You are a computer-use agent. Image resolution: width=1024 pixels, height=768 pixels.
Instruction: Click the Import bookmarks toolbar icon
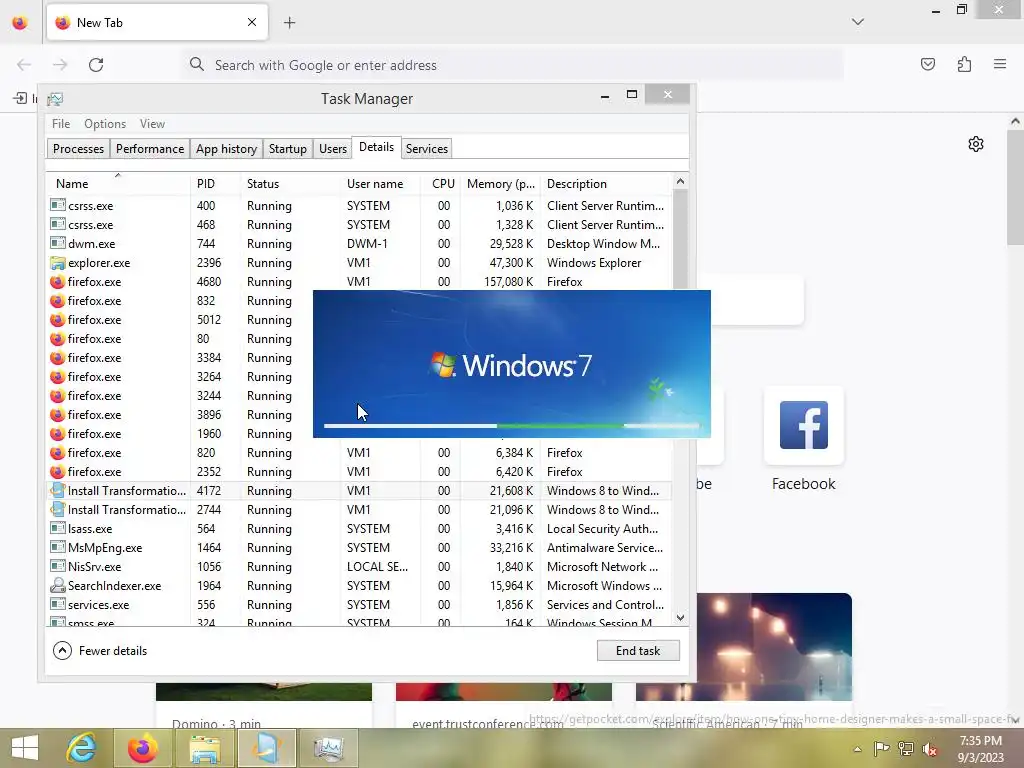20,98
